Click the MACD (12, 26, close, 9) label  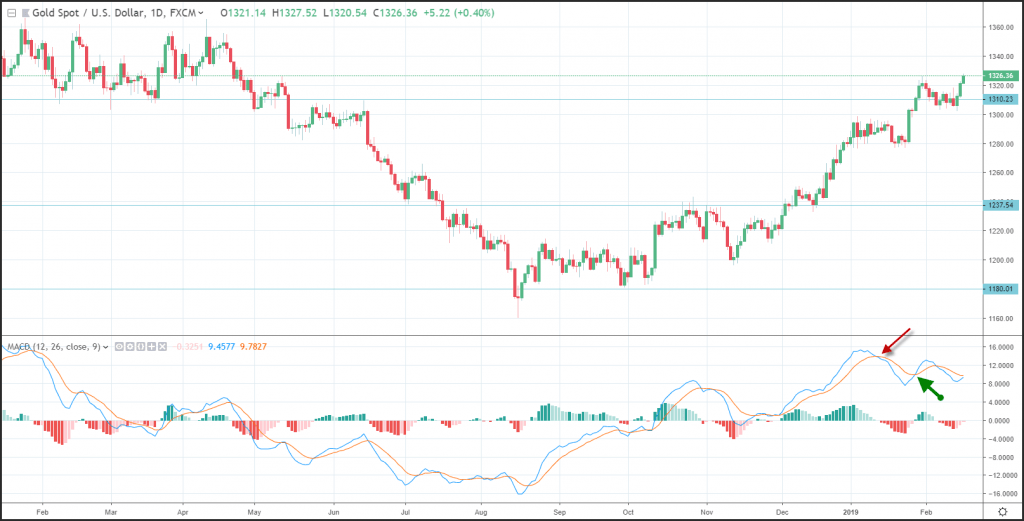52,347
